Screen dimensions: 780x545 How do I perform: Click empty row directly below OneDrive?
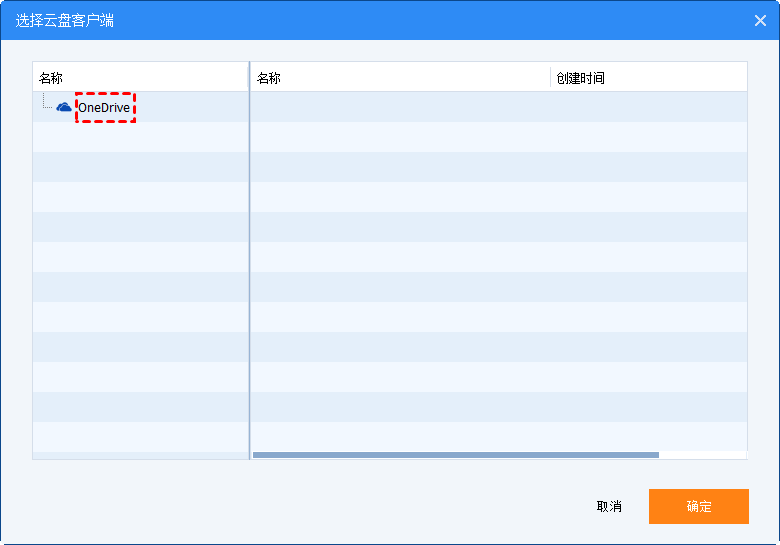[x=140, y=137]
